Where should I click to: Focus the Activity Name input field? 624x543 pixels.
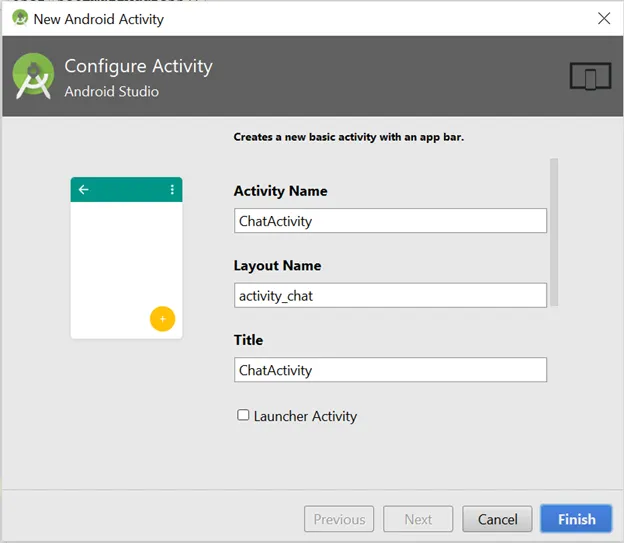pyautogui.click(x=390, y=221)
